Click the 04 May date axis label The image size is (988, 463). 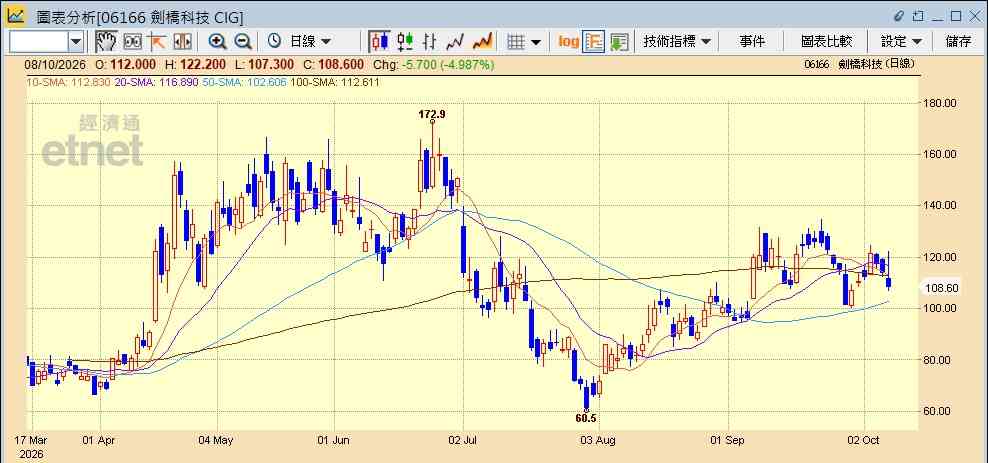coord(215,440)
